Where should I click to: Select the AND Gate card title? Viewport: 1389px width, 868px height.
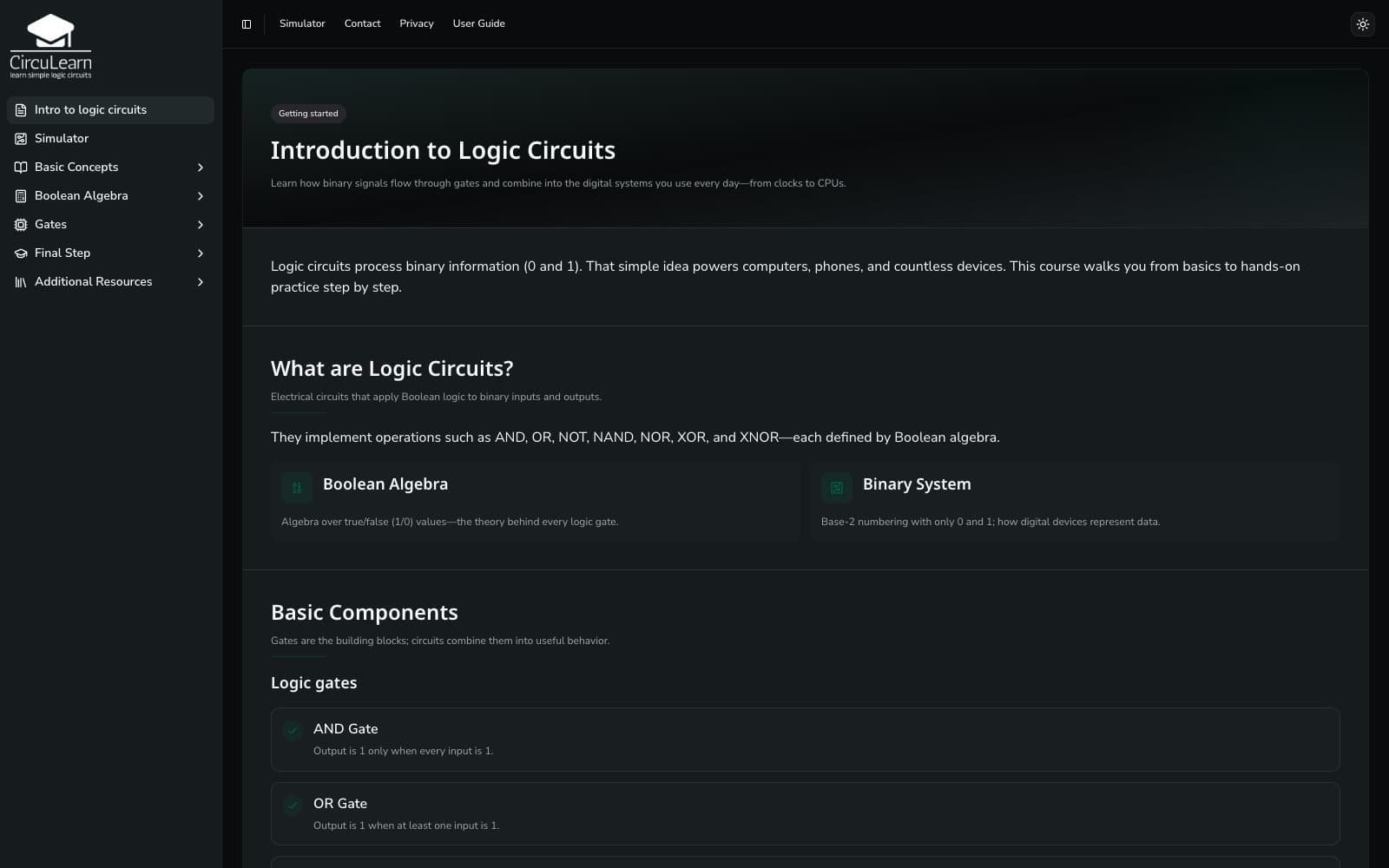coord(346,729)
